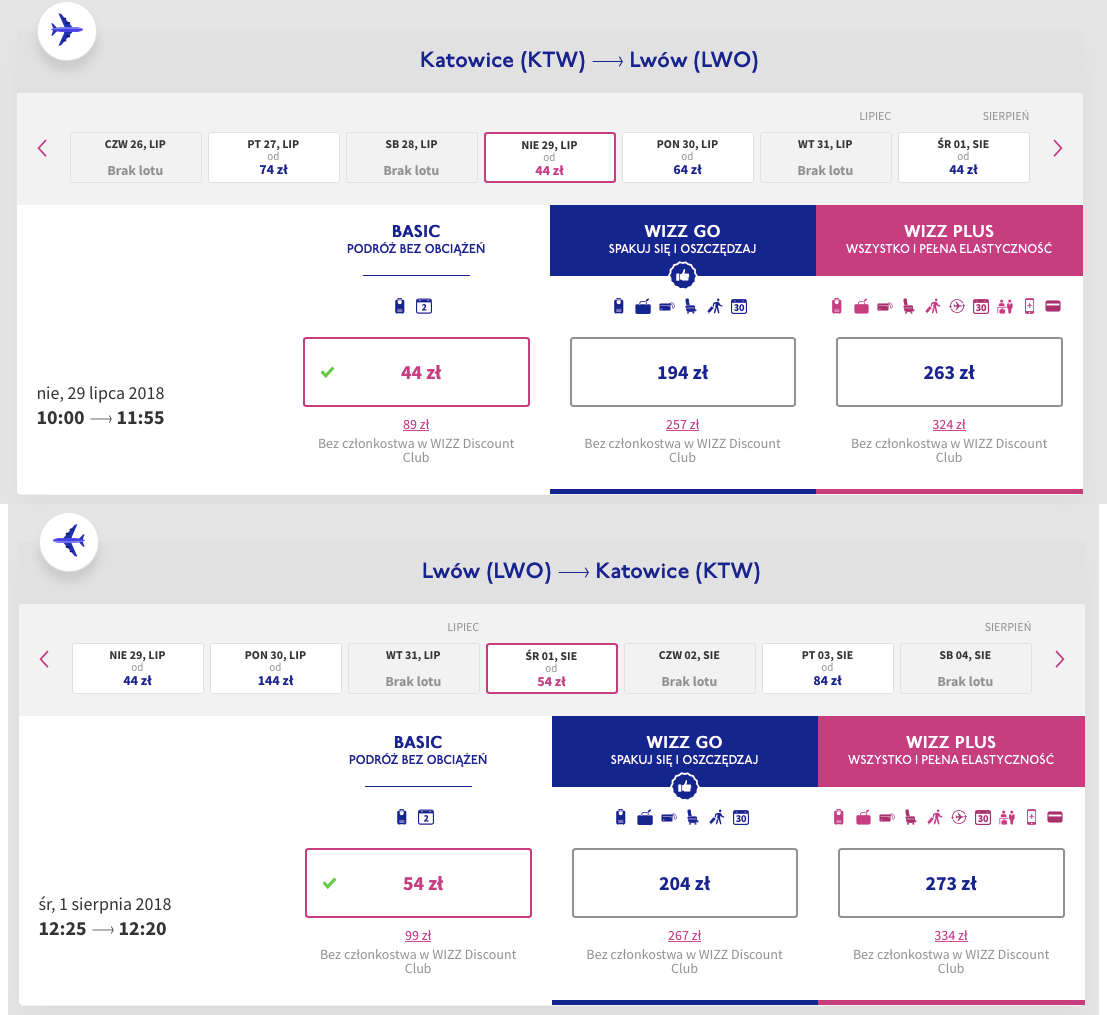Click the return WIZZ PLUS header banner
The height and width of the screenshot is (1015, 1107).
coord(951,751)
